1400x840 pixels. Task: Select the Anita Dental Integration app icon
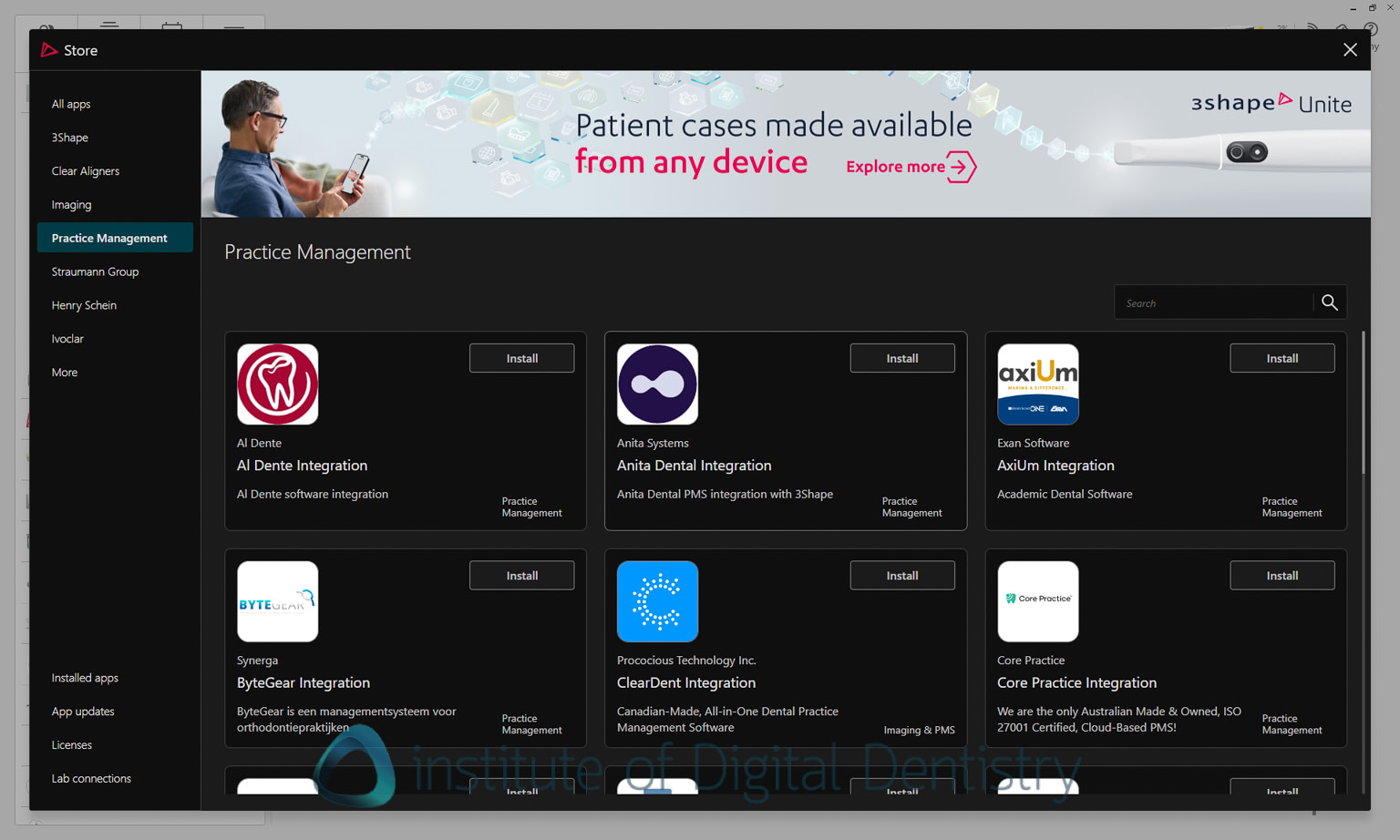pyautogui.click(x=657, y=384)
